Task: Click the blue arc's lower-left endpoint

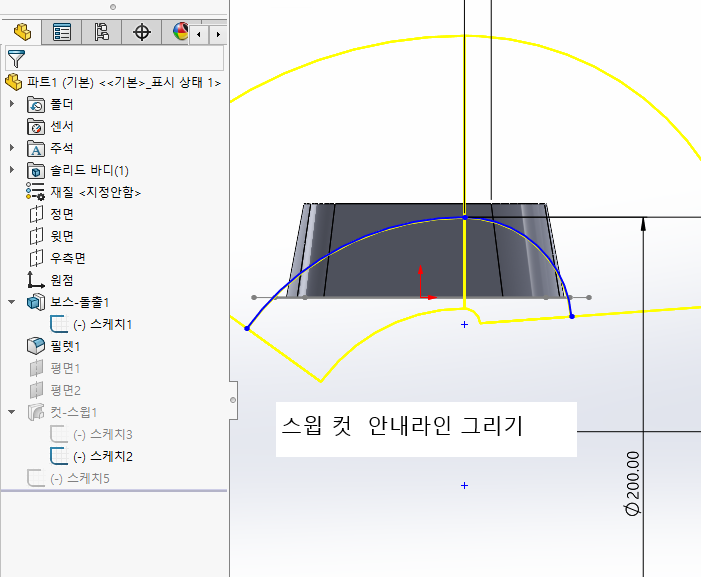Action: [x=247, y=329]
